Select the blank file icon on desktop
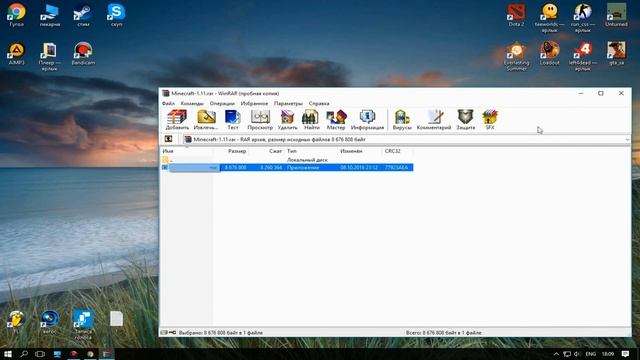Viewport: 640px width, 360px height. point(116,319)
